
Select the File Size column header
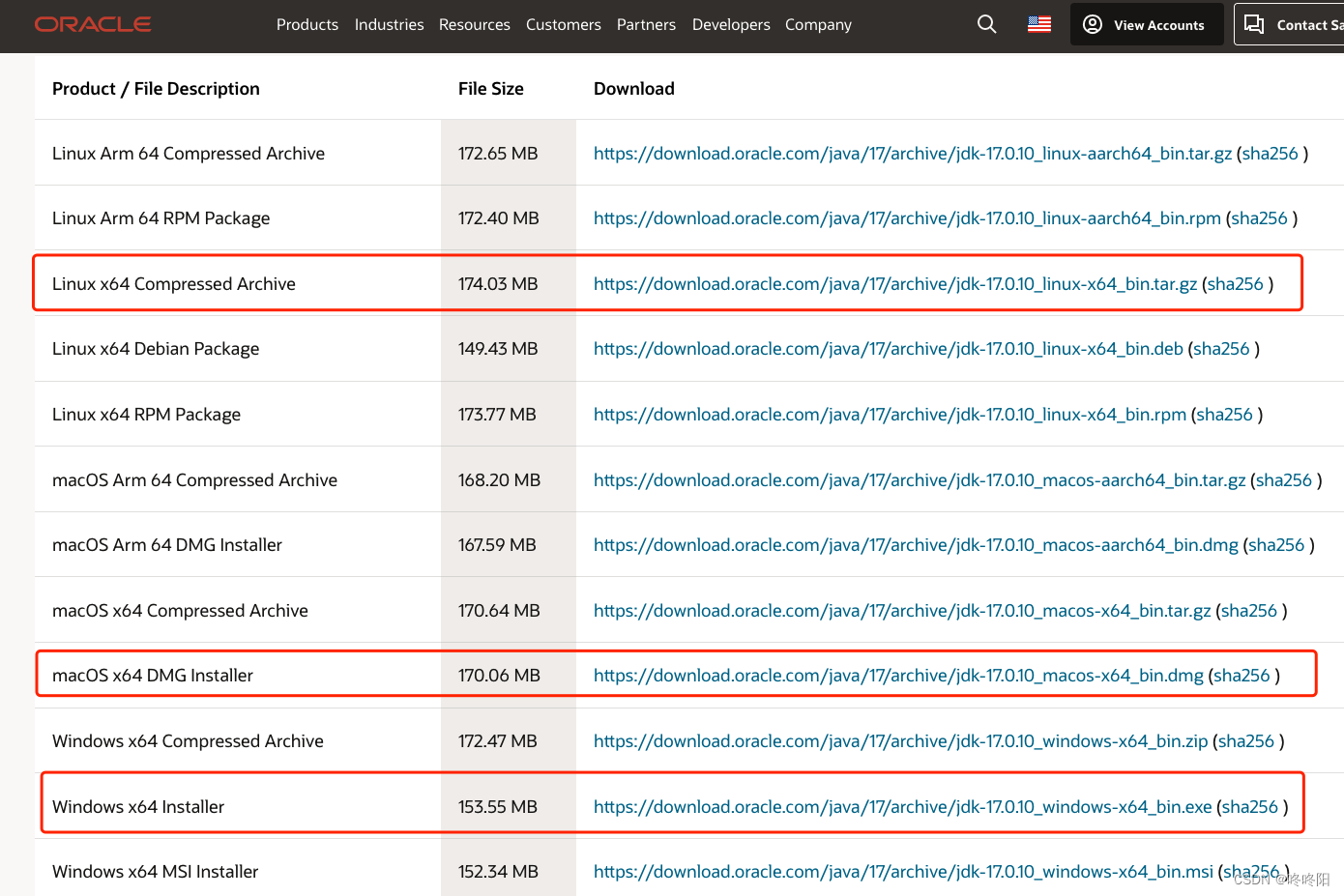[x=491, y=89]
